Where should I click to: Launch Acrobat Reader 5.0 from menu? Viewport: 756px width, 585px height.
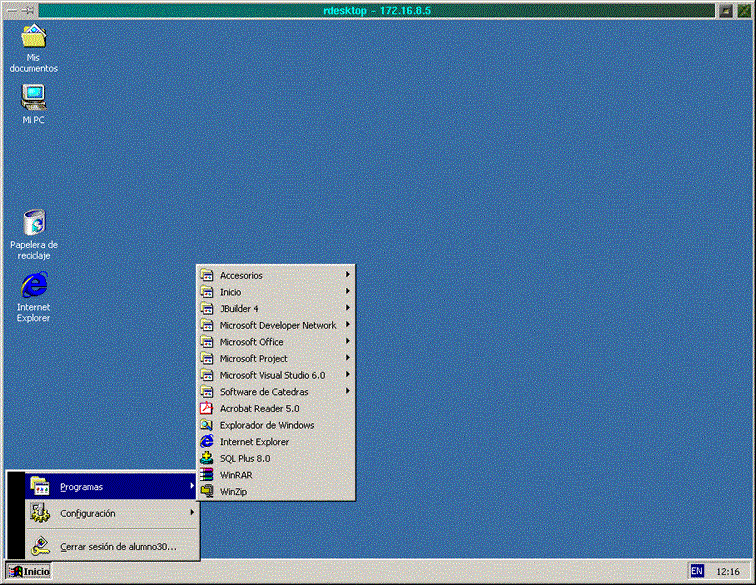tap(276, 408)
